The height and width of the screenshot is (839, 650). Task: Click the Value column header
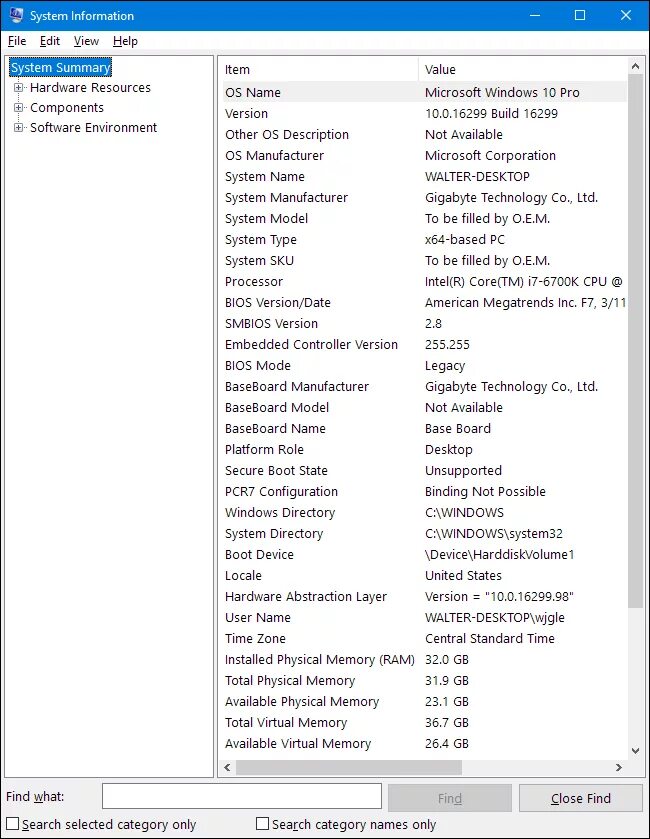coord(522,70)
